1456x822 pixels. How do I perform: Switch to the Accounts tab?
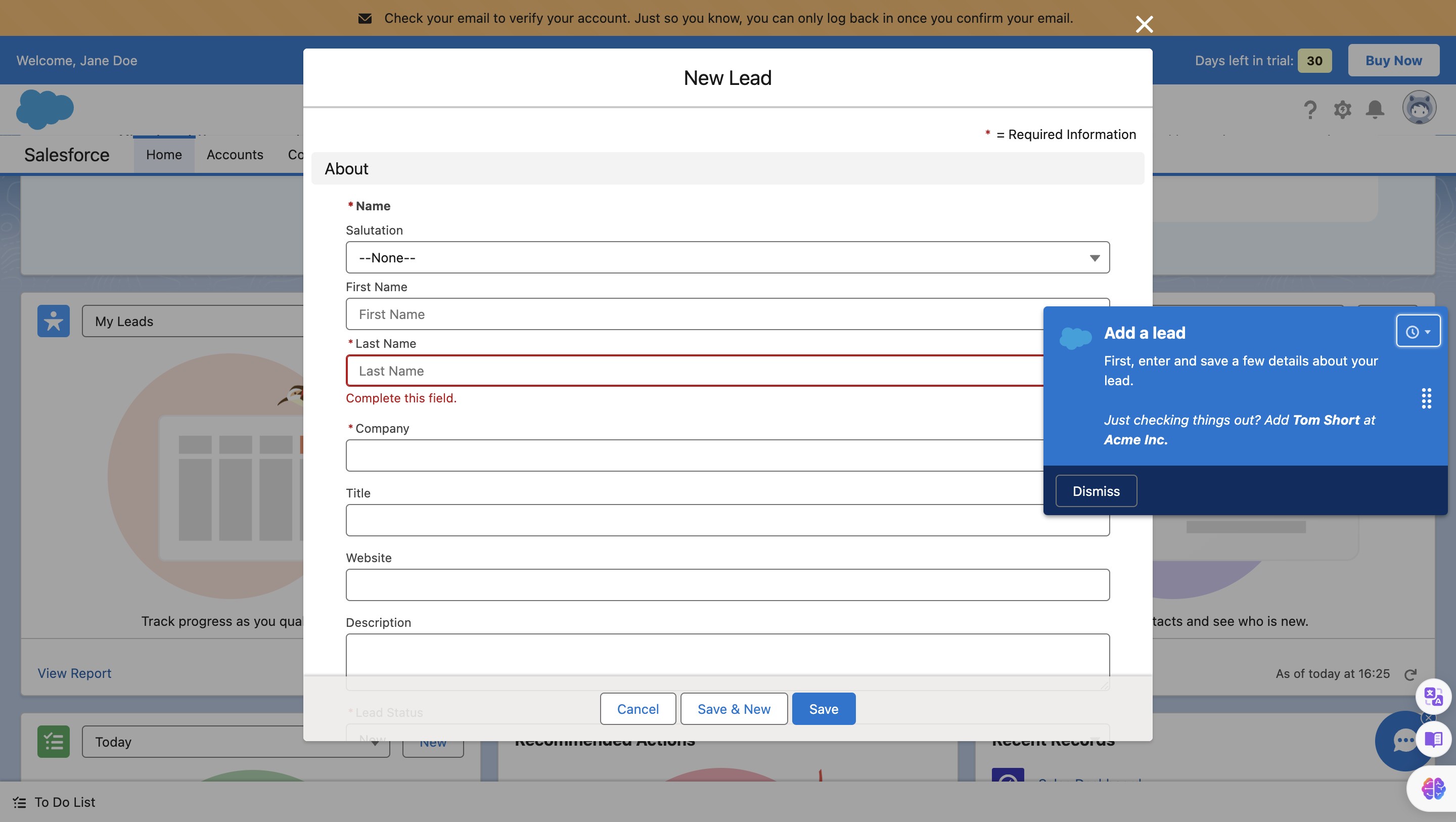coord(235,155)
